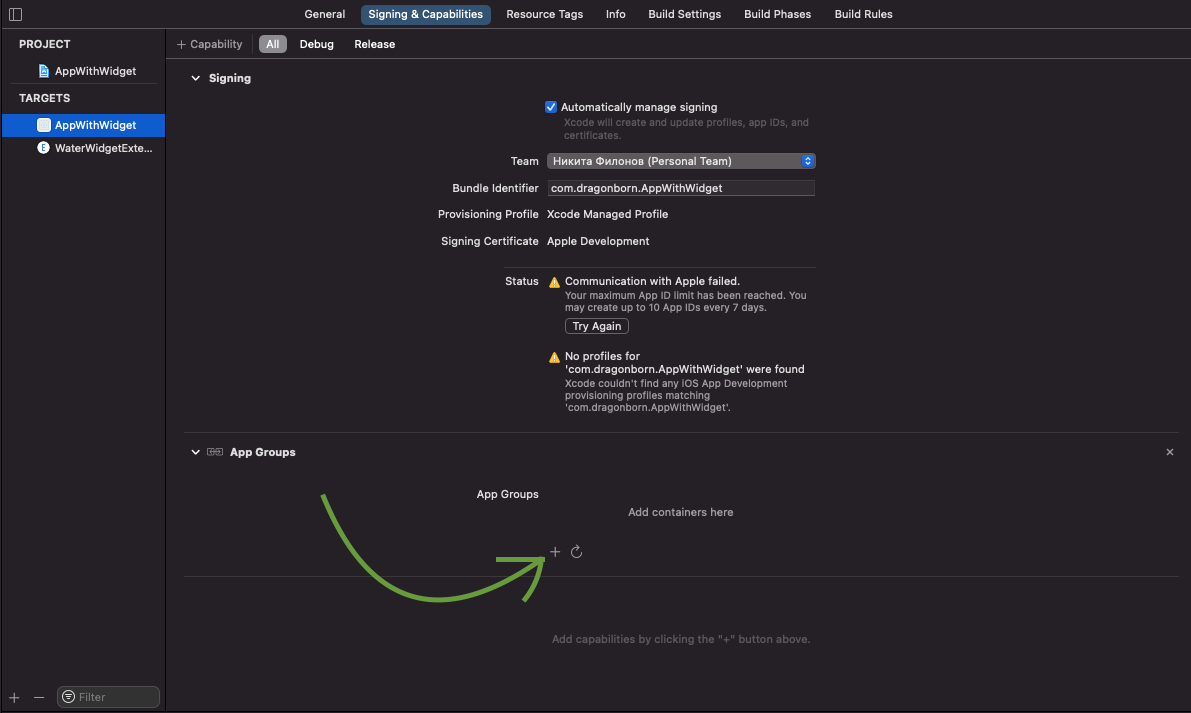Click the + Capability button
This screenshot has width=1191, height=713.
coord(210,44)
